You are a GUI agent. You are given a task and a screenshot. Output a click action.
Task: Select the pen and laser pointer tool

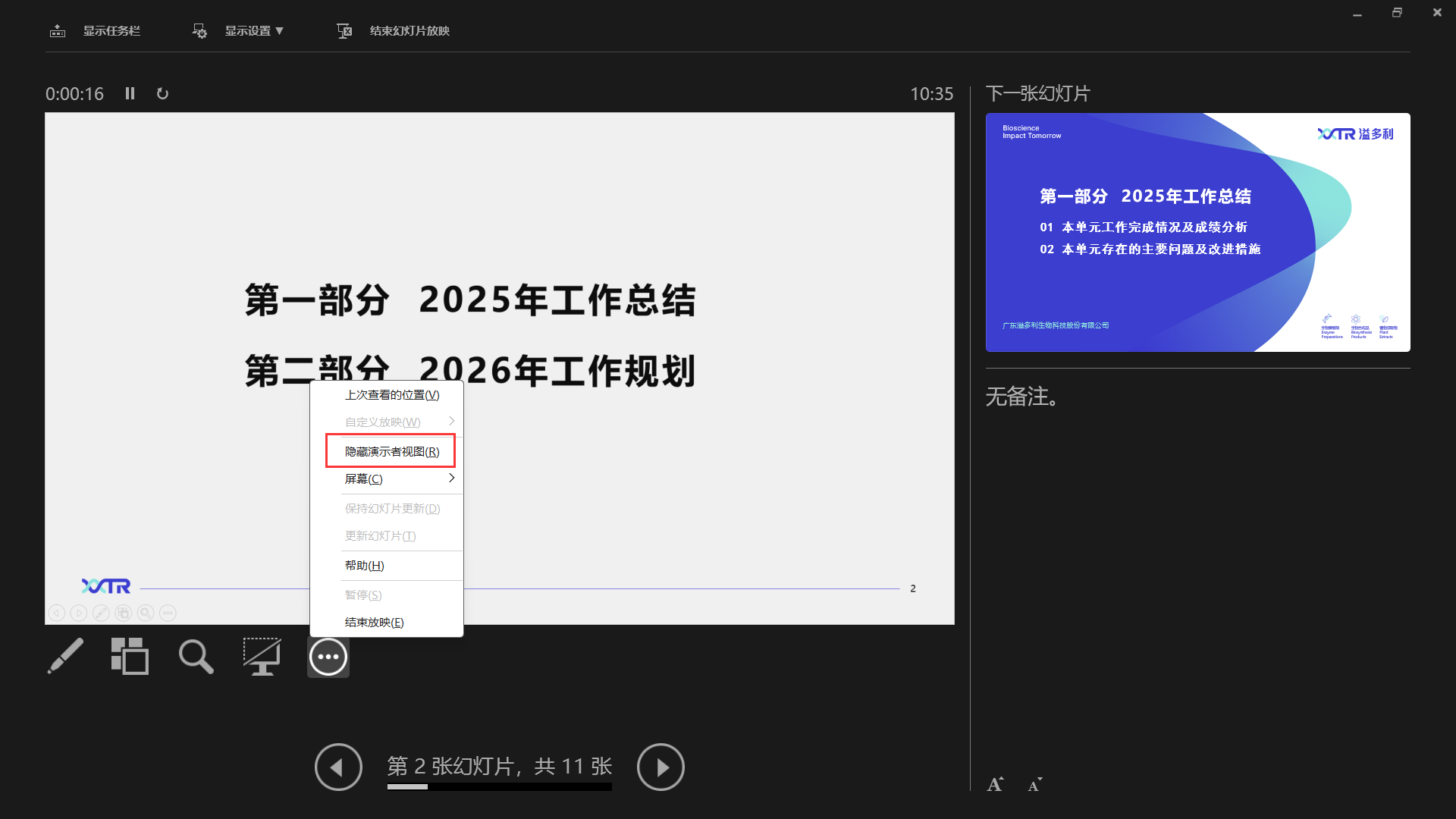coord(65,657)
